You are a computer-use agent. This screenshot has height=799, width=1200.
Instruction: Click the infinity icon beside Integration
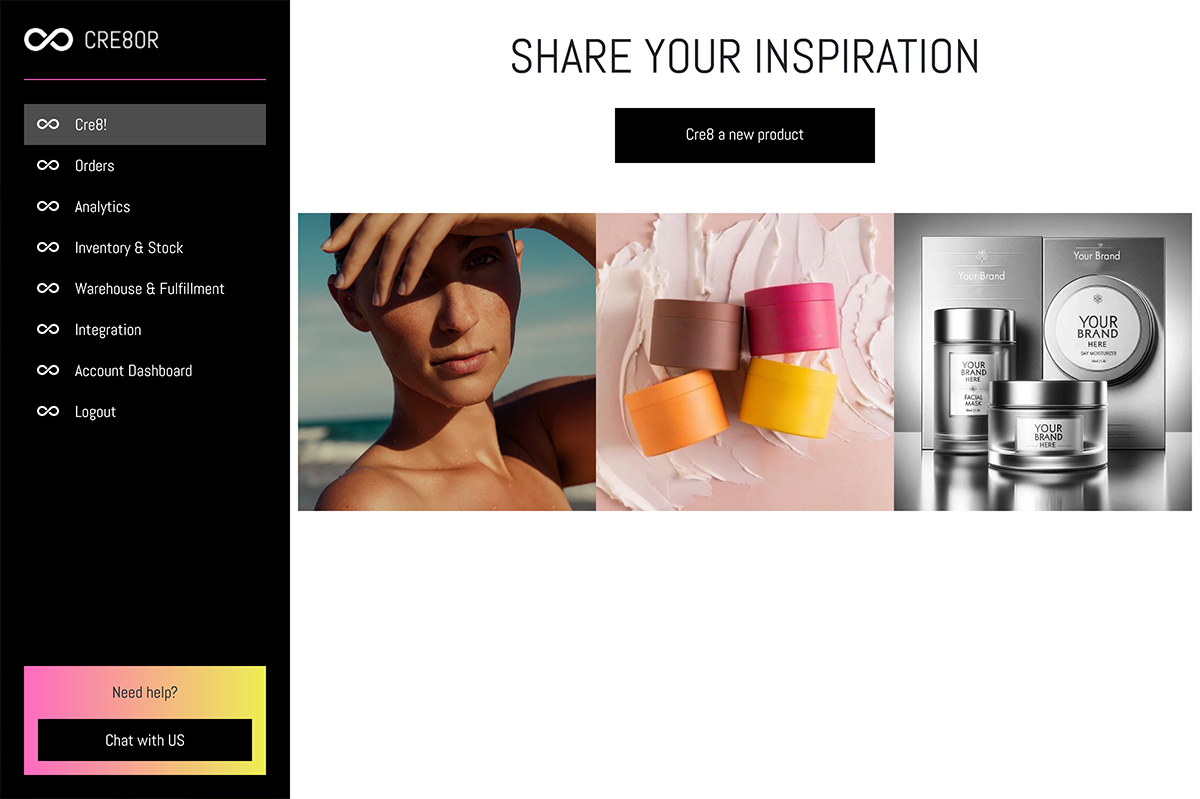pos(48,330)
